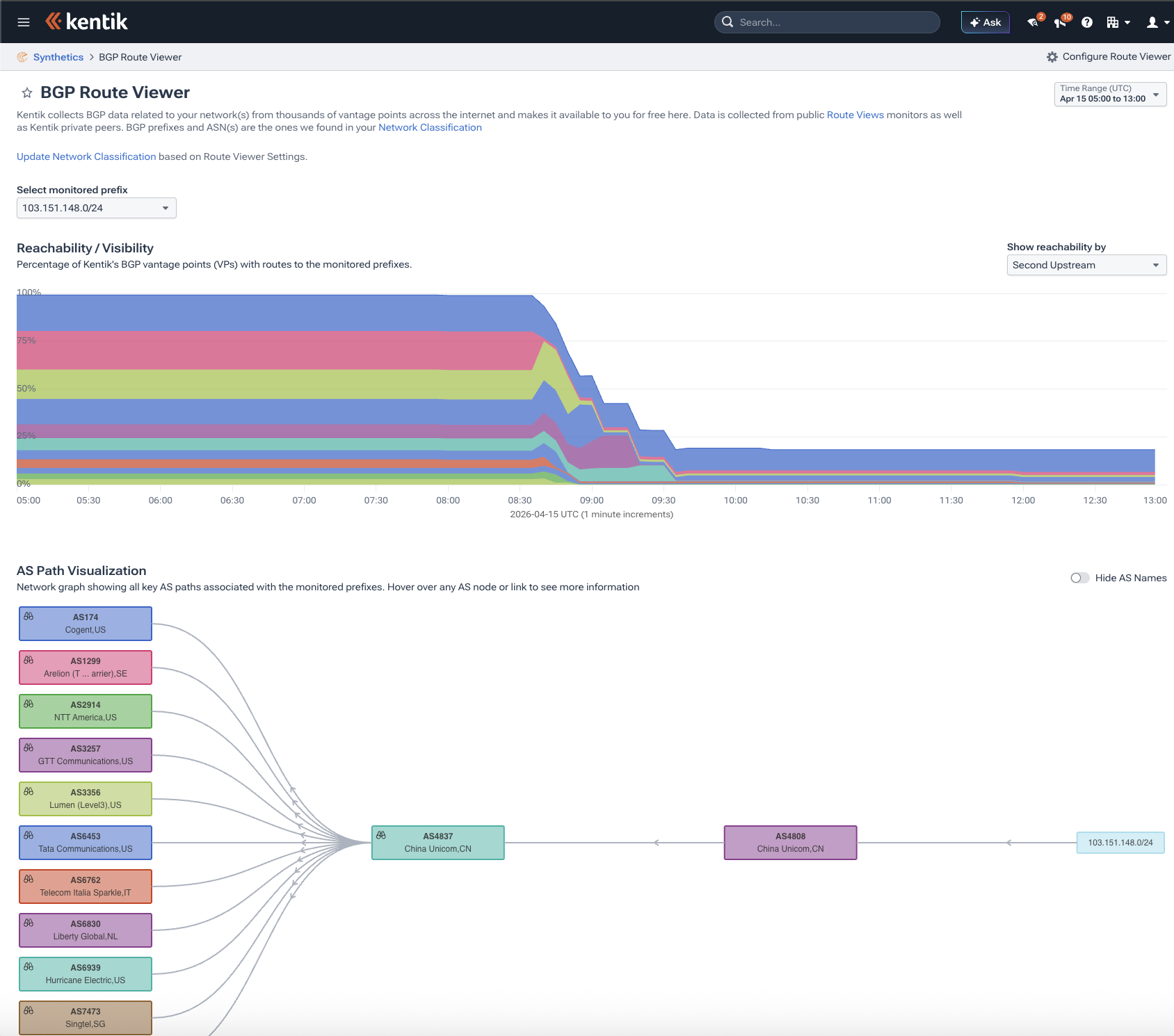The width and height of the screenshot is (1174, 1036).
Task: Select the AS6830 Liberty Global node
Action: click(x=86, y=930)
